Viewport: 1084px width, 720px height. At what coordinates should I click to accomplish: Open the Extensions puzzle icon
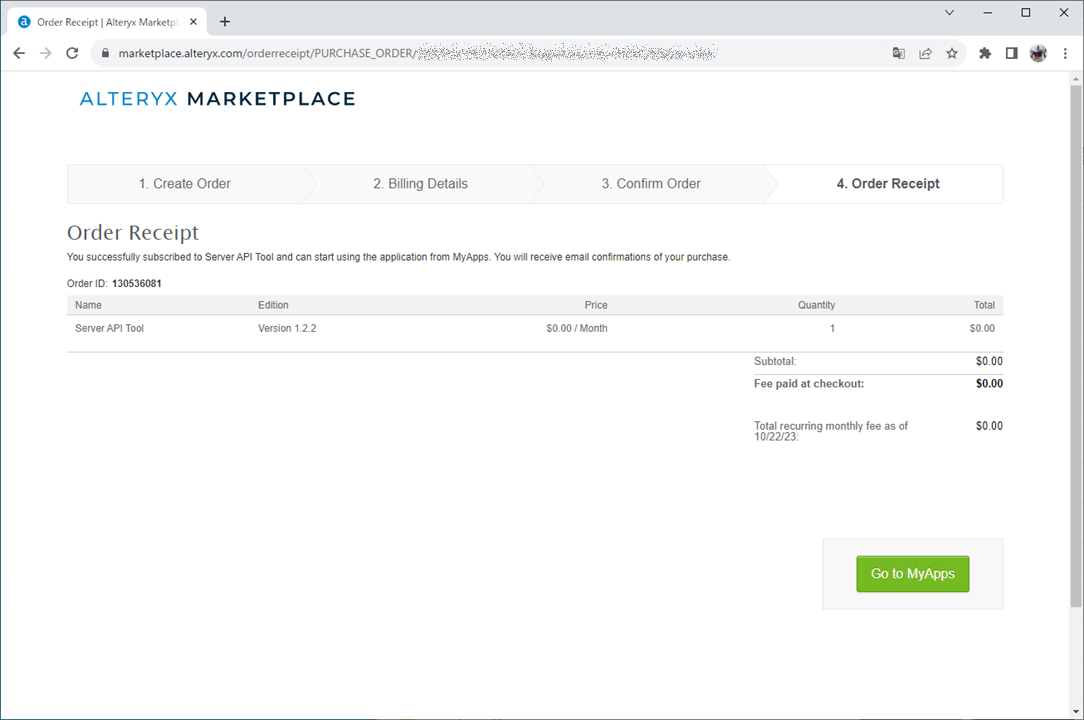tap(985, 53)
